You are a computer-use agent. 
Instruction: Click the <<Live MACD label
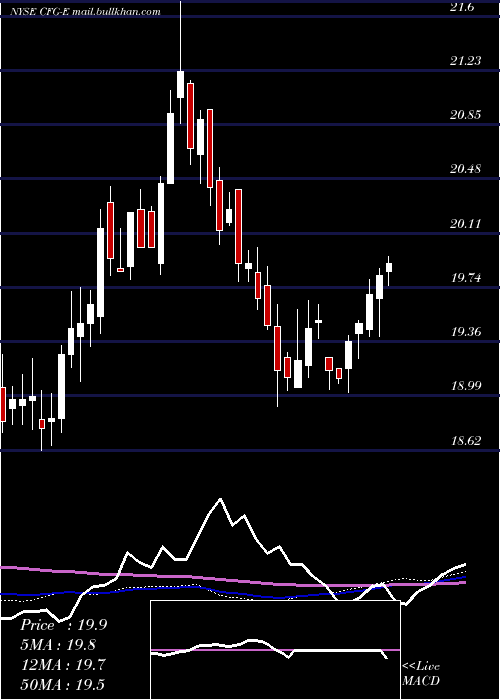(x=421, y=673)
